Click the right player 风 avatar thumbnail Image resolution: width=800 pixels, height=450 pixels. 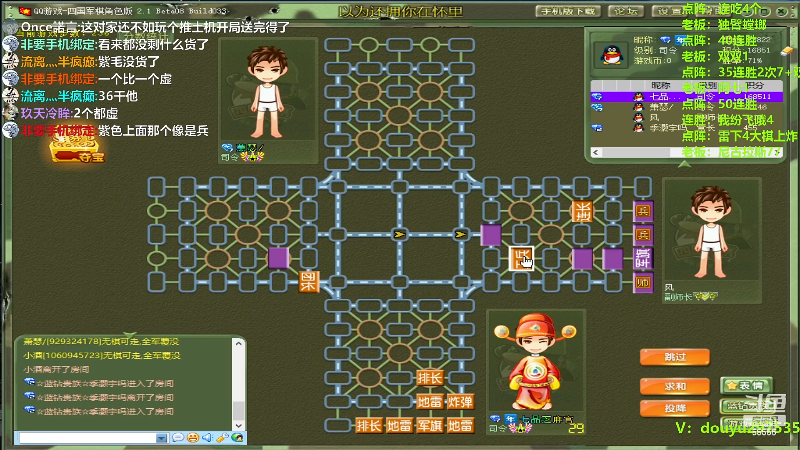(x=712, y=231)
